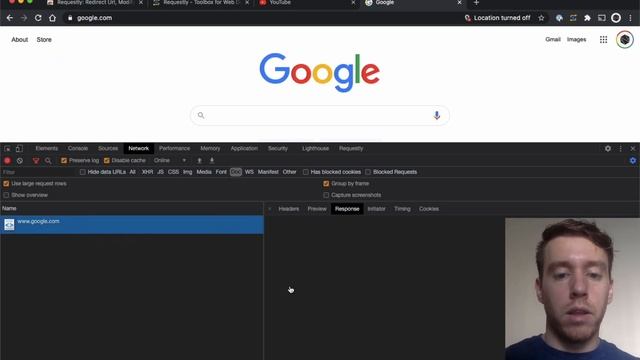Clear the network log

(x=20, y=160)
